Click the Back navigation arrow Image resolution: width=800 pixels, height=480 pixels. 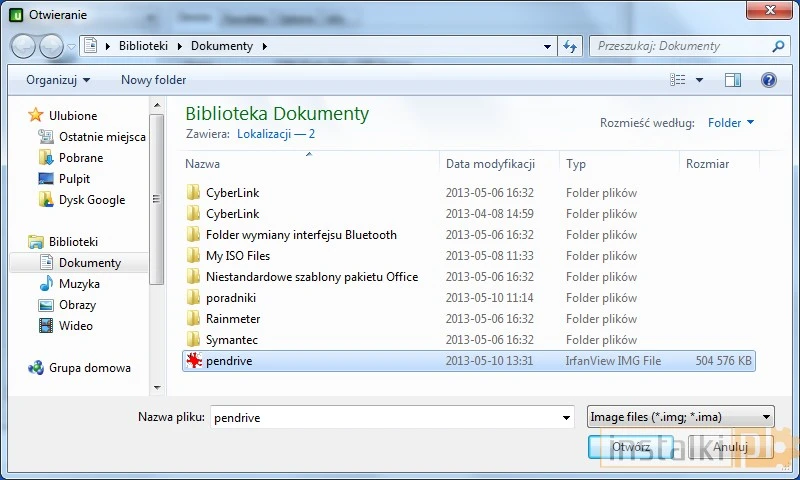[23, 47]
